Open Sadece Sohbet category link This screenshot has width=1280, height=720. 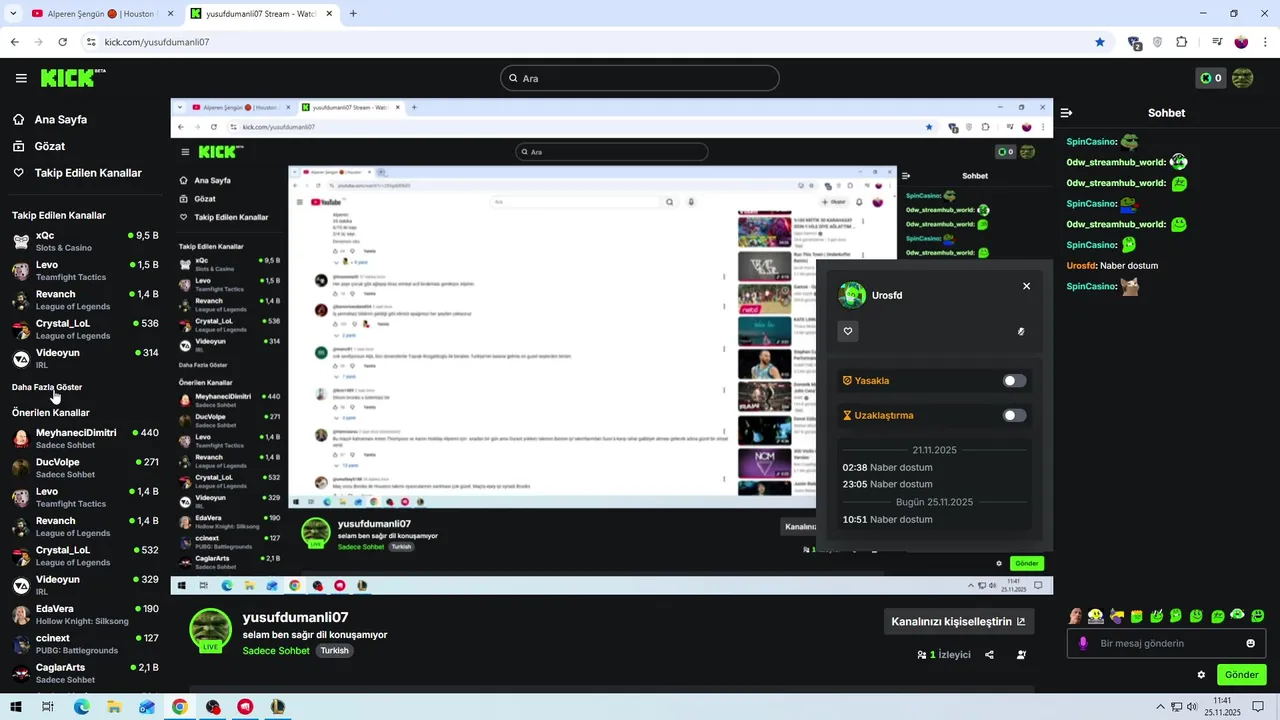click(276, 651)
